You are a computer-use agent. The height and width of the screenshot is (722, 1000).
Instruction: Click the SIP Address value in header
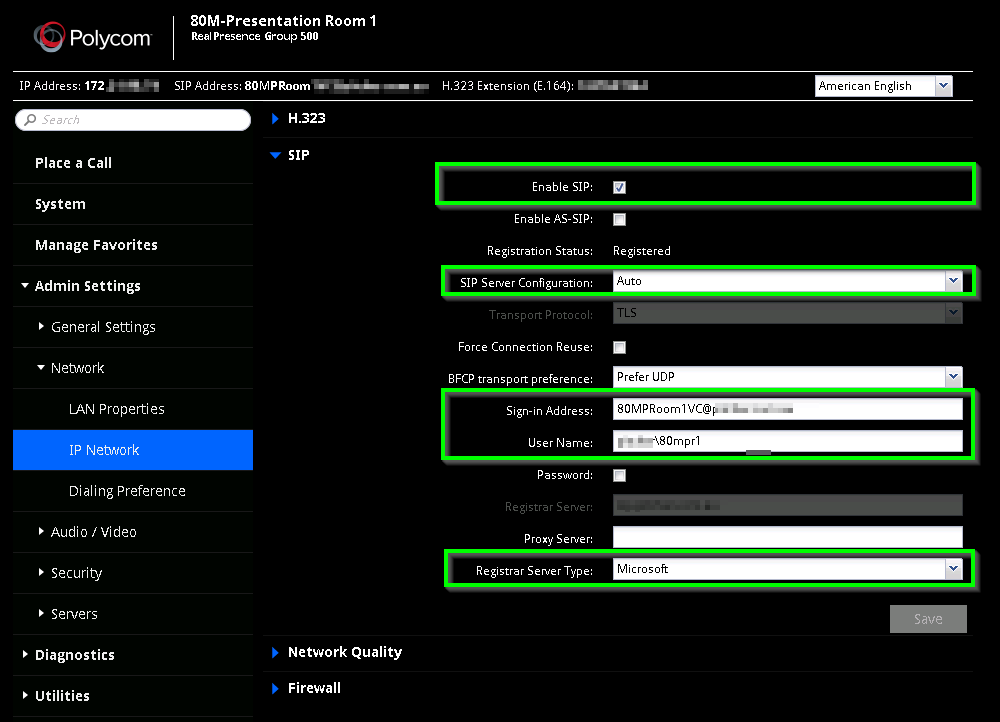[x=337, y=86]
